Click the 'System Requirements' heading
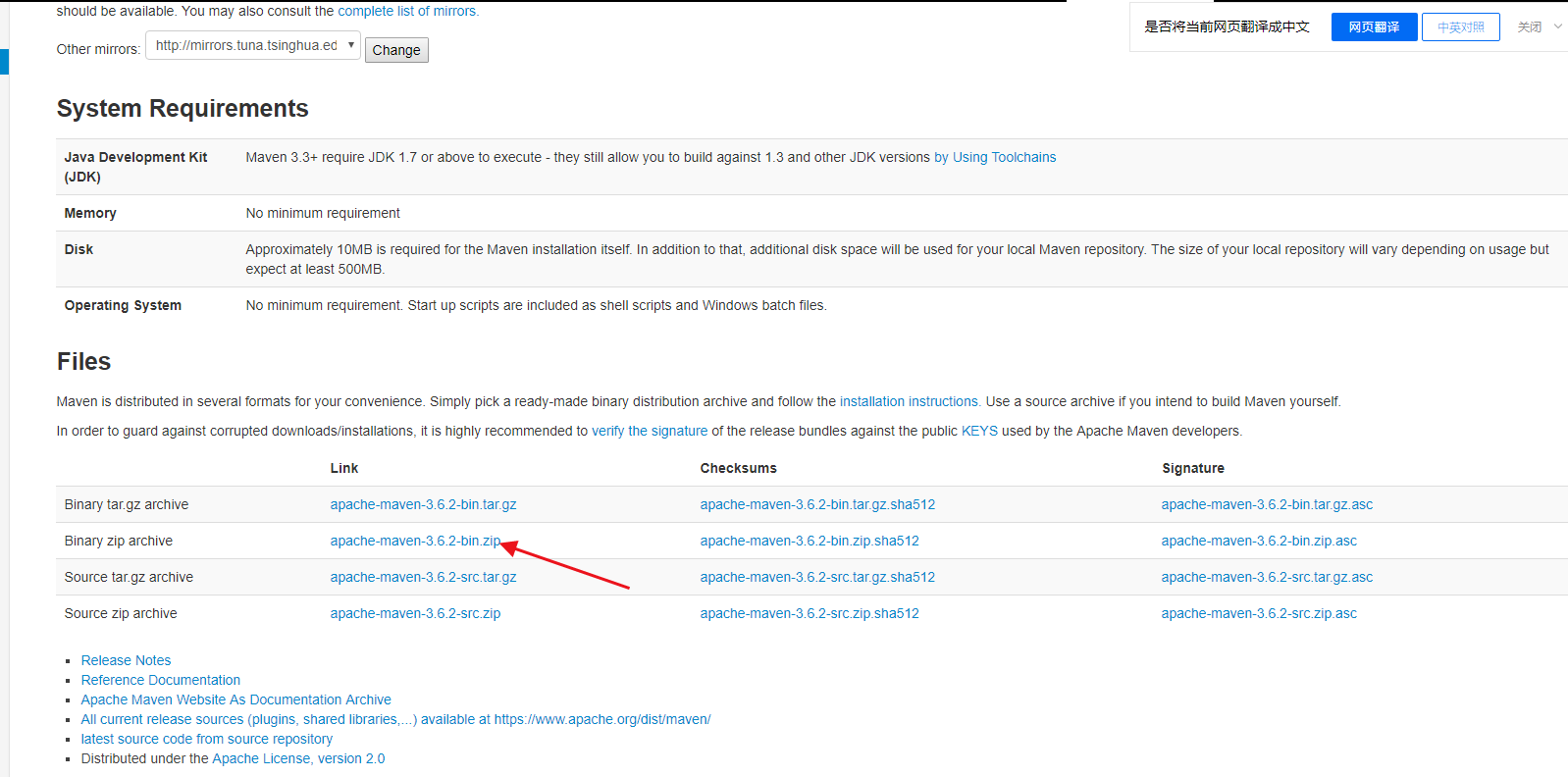This screenshot has width=1568, height=777. [183, 108]
